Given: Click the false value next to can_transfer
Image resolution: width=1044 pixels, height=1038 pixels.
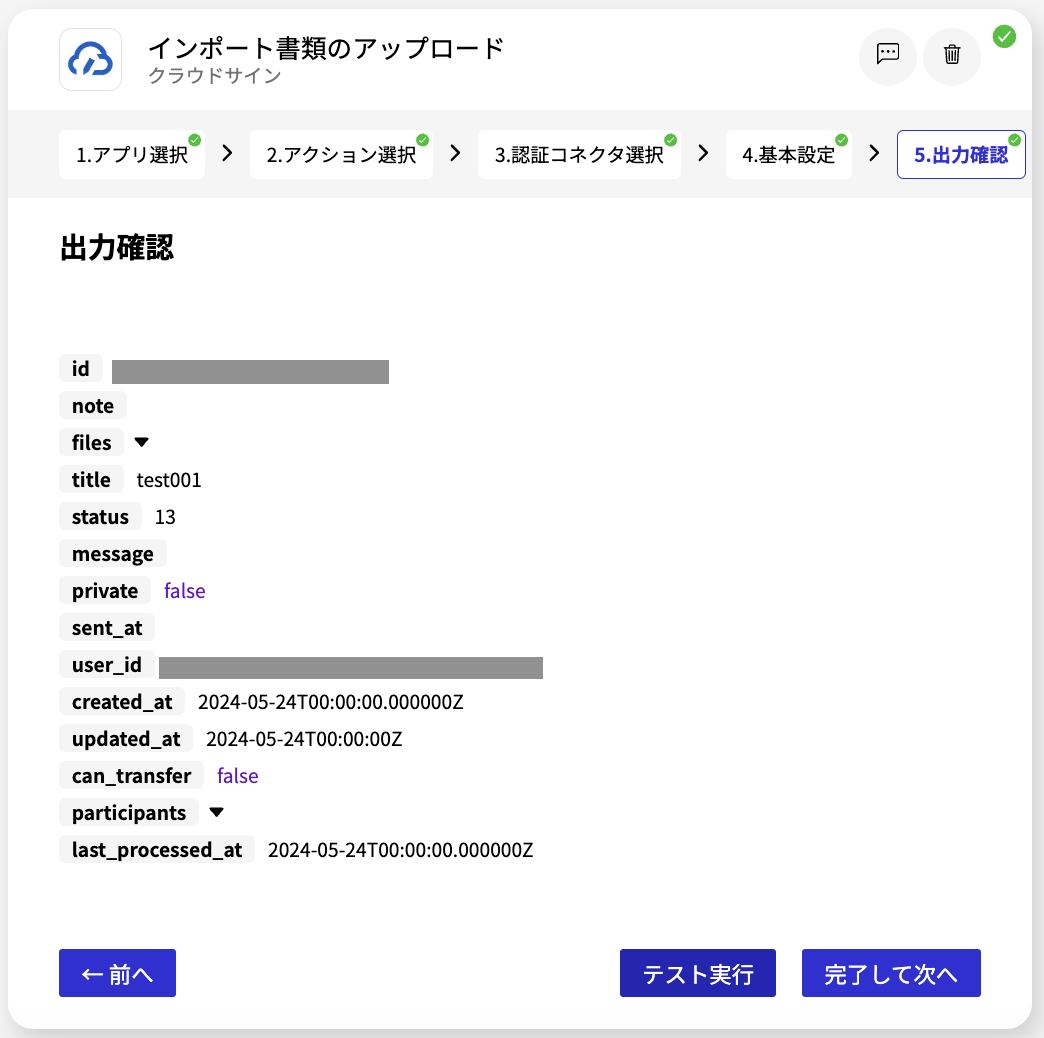Looking at the screenshot, I should 238,776.
